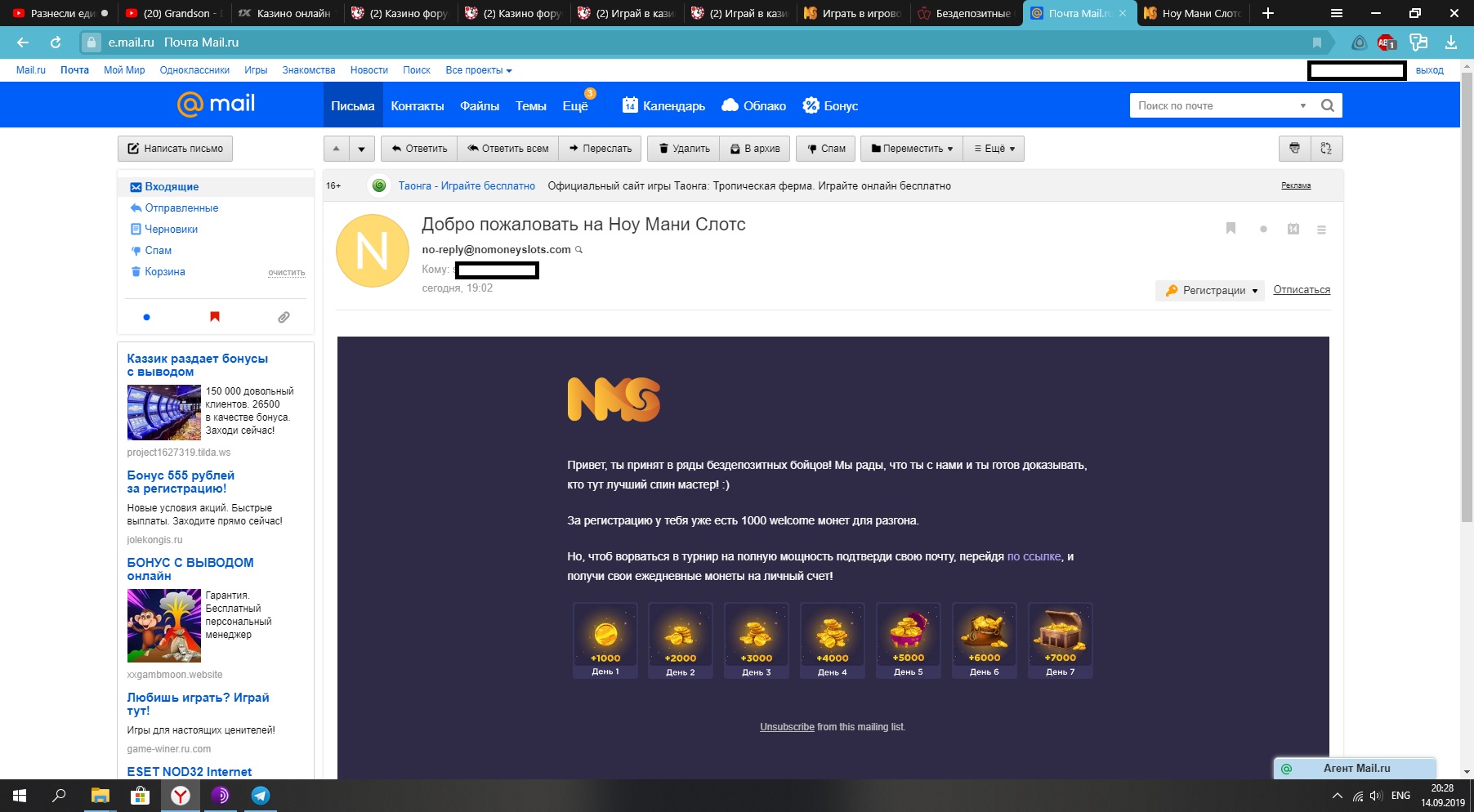The image size is (1474, 812).
Task: Click the sender avatar with letter N
Action: [x=373, y=251]
